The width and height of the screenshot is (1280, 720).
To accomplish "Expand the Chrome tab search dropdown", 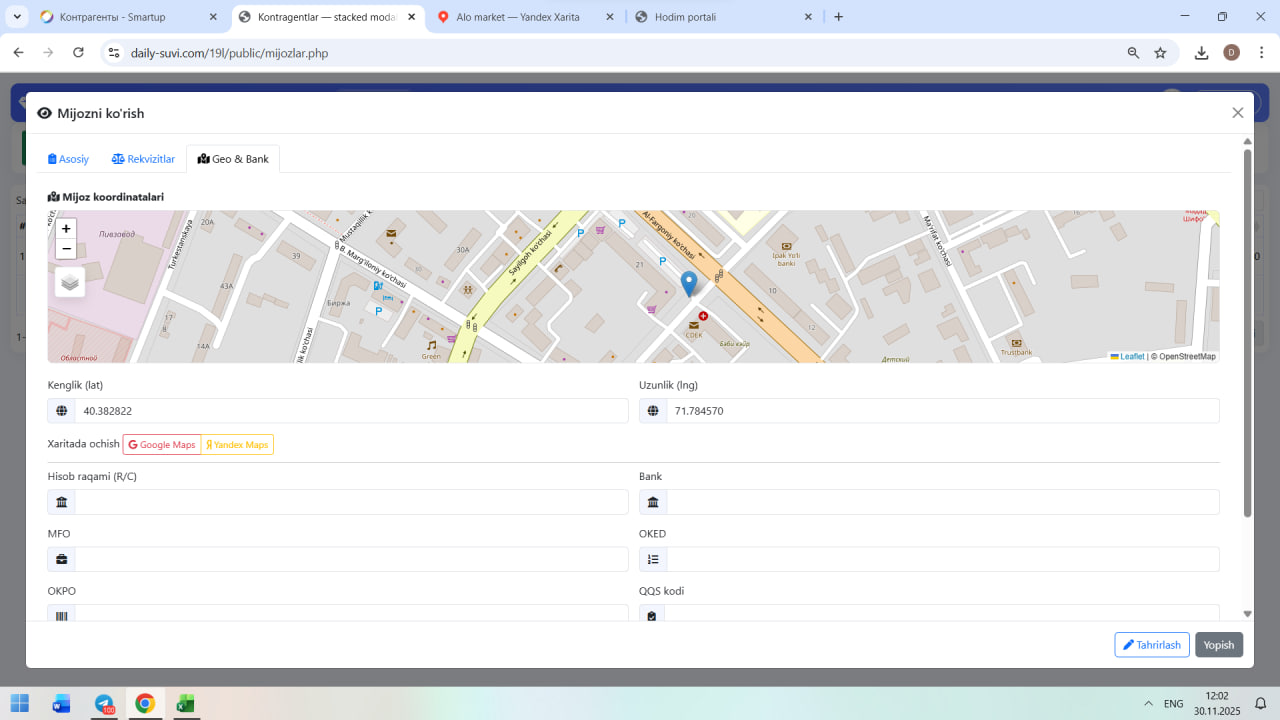I will pyautogui.click(x=17, y=17).
